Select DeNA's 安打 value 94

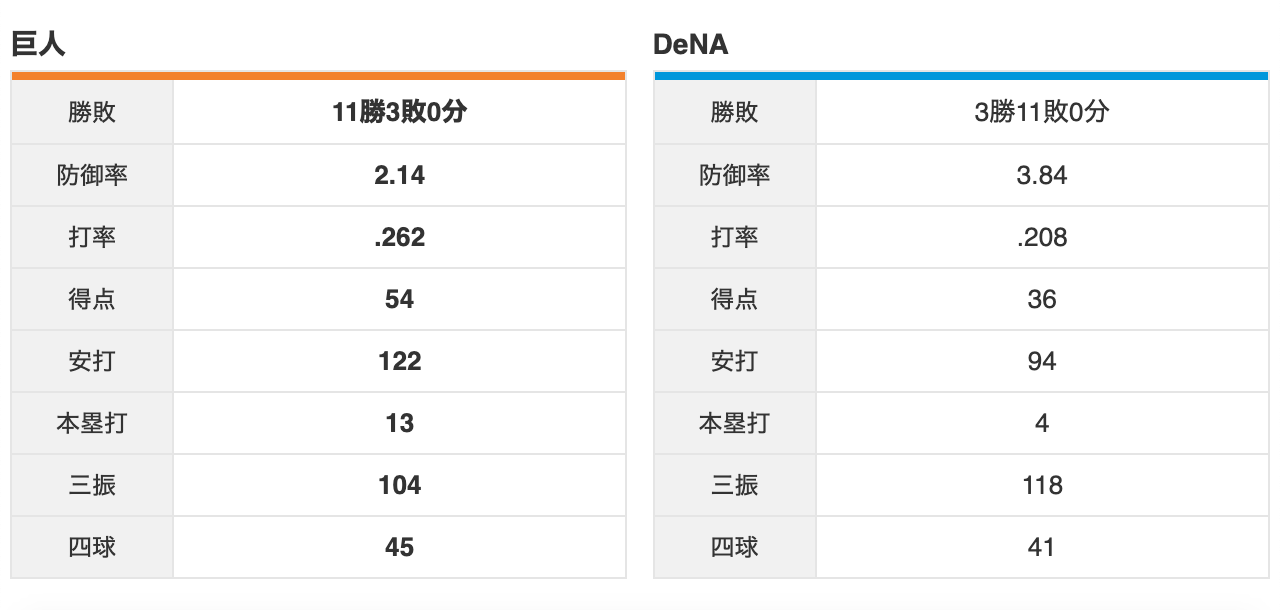click(x=1042, y=361)
